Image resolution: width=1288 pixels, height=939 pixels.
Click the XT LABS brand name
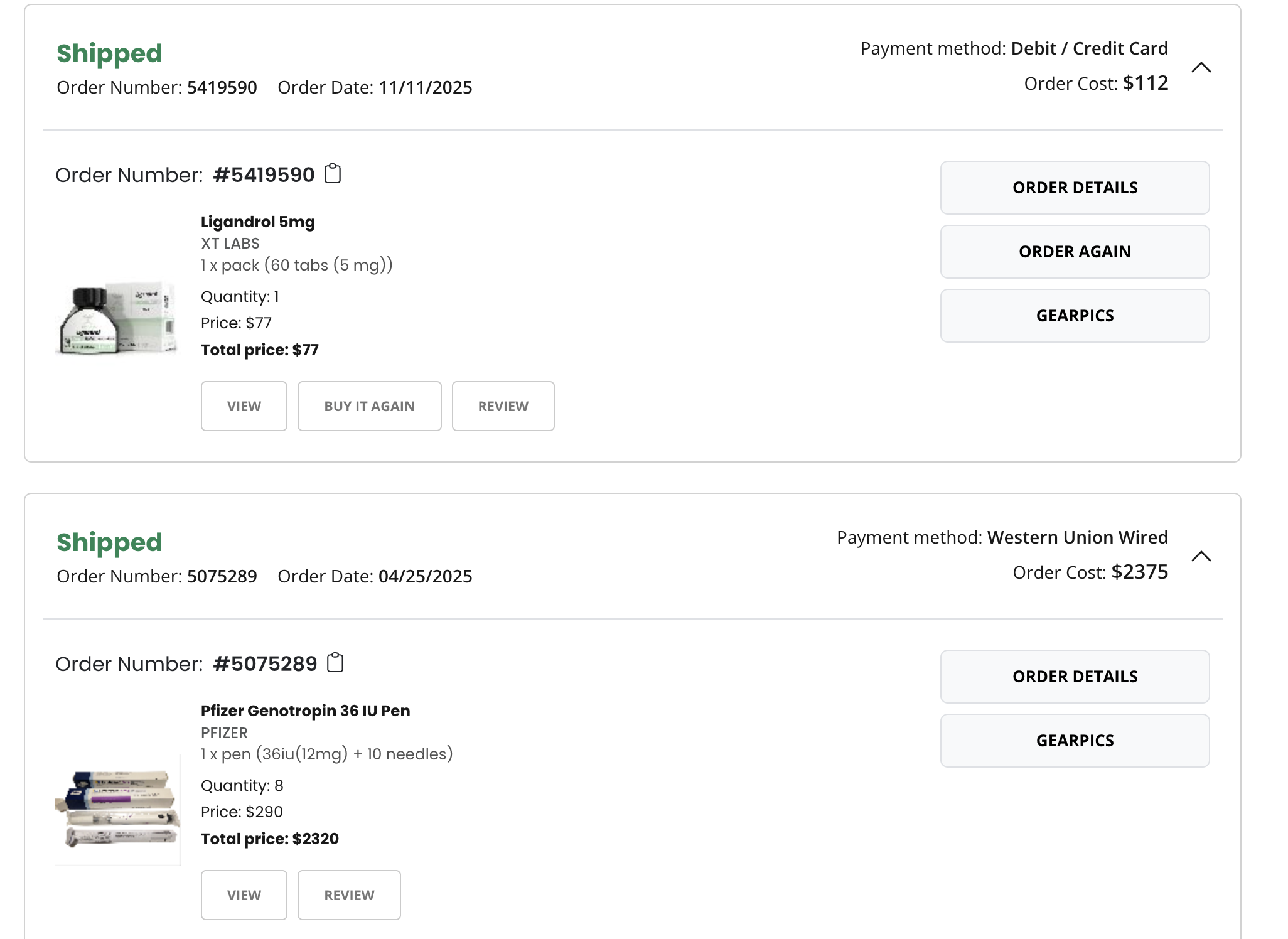click(x=230, y=244)
